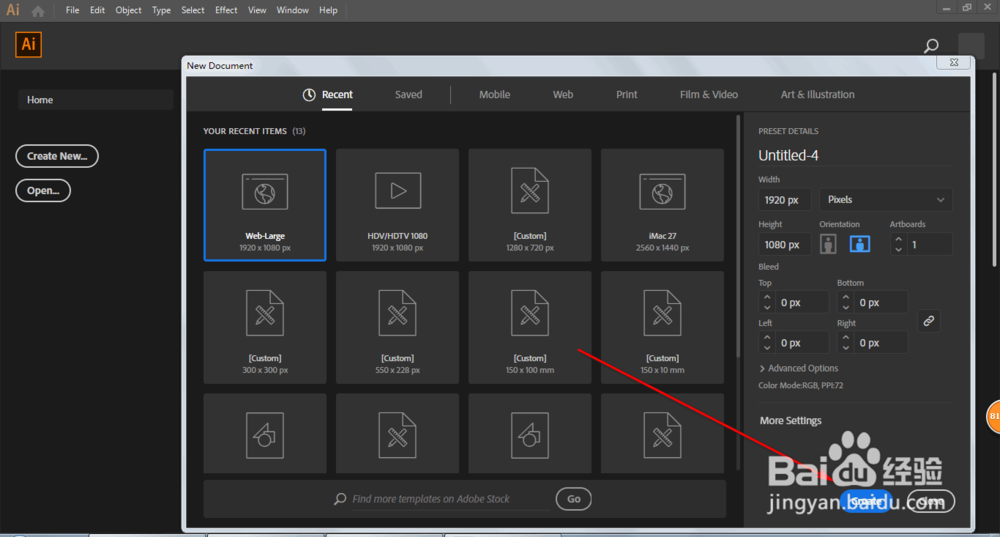This screenshot has height=537, width=1000.
Task: Open the Help menu
Action: [328, 10]
